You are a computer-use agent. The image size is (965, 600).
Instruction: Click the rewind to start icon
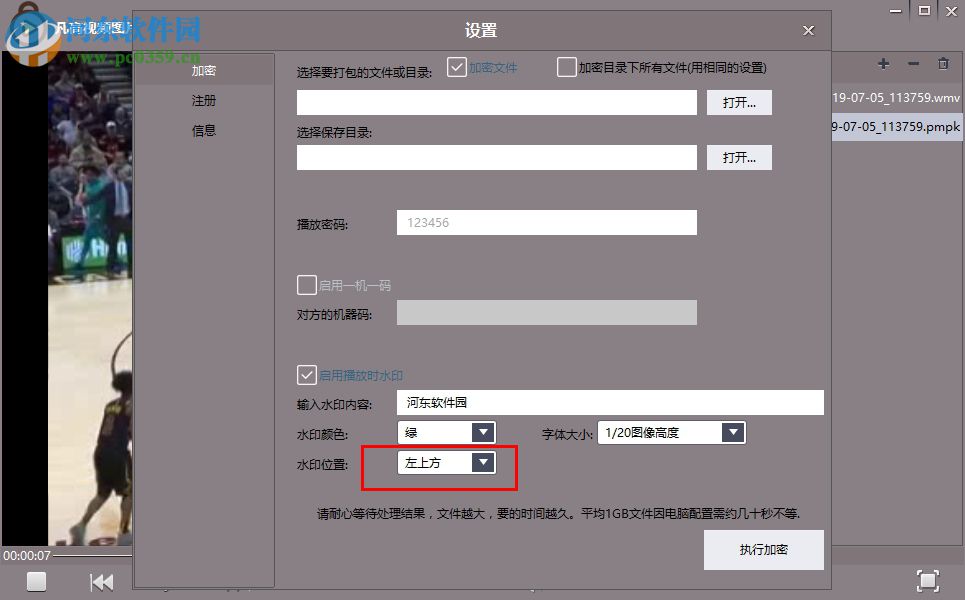pos(103,581)
